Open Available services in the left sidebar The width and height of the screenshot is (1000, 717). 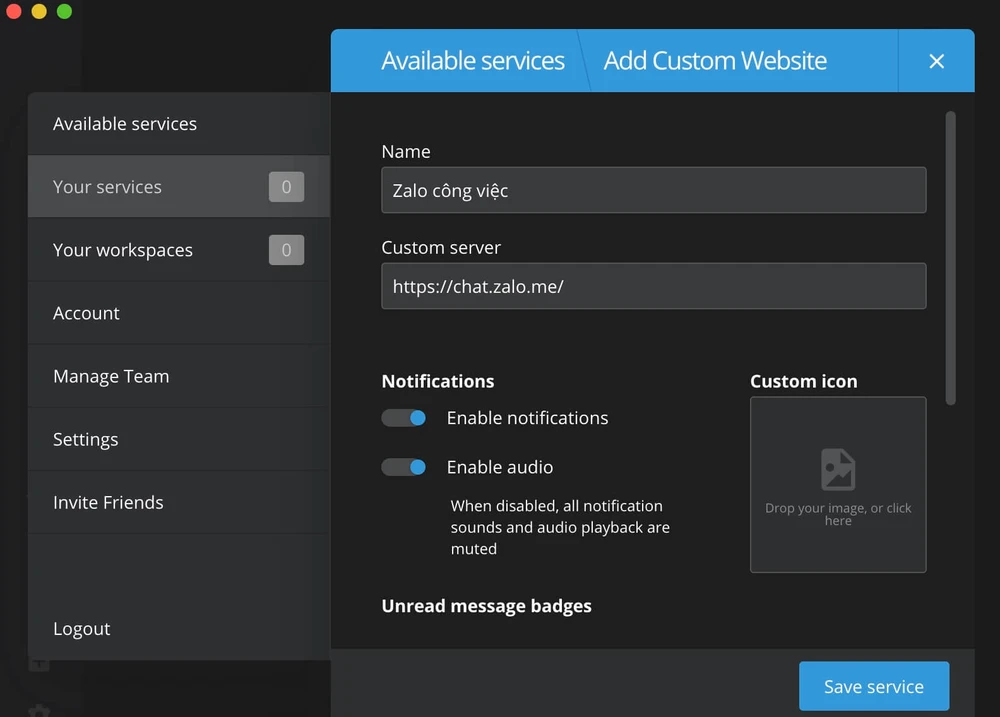(125, 124)
